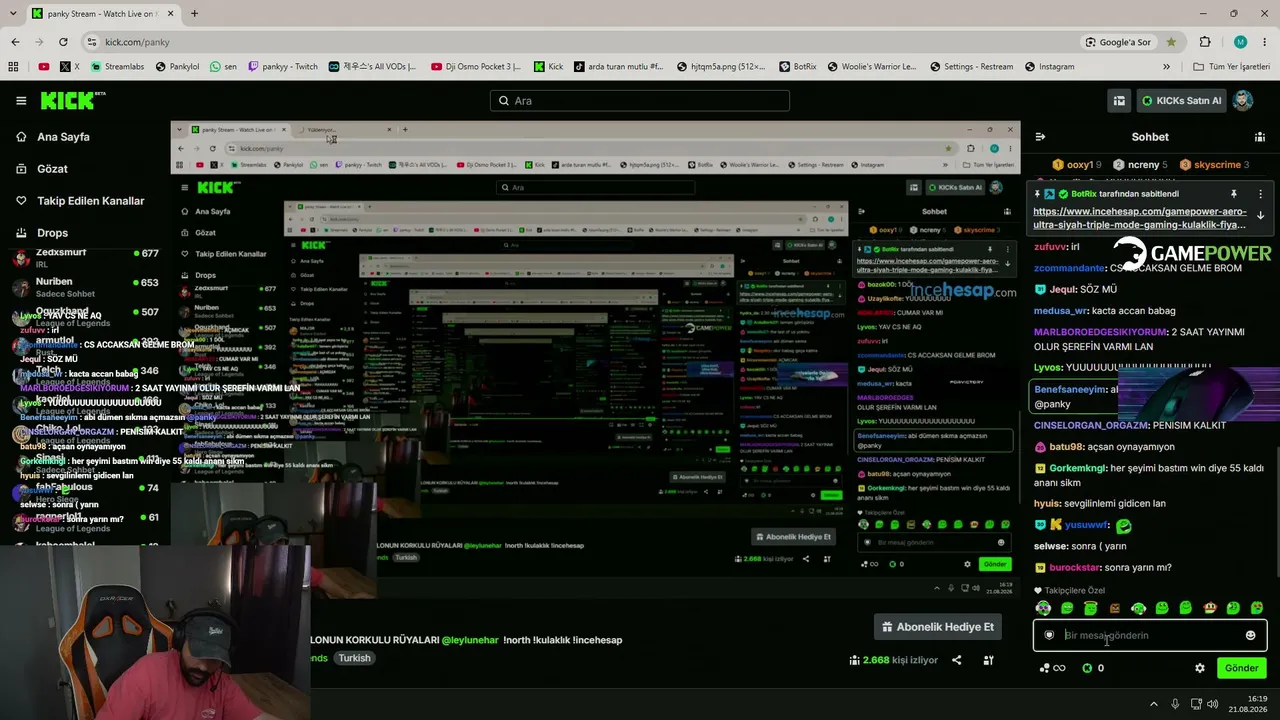Click the address bar showing kick.com/panky

pos(580,42)
